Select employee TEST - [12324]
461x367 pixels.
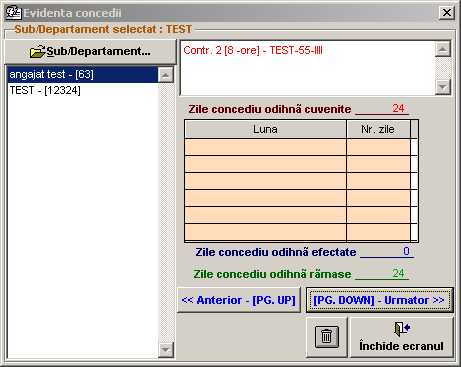[83, 90]
